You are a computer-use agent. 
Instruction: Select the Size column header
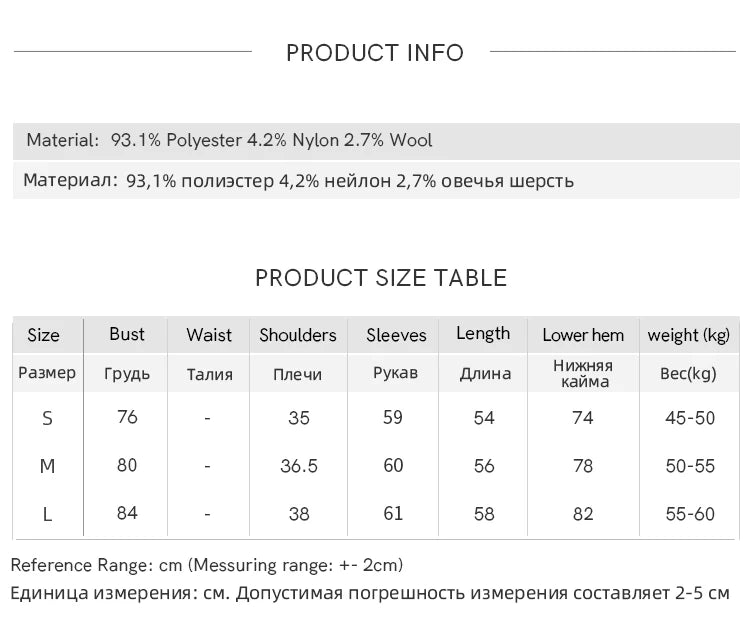coord(44,335)
